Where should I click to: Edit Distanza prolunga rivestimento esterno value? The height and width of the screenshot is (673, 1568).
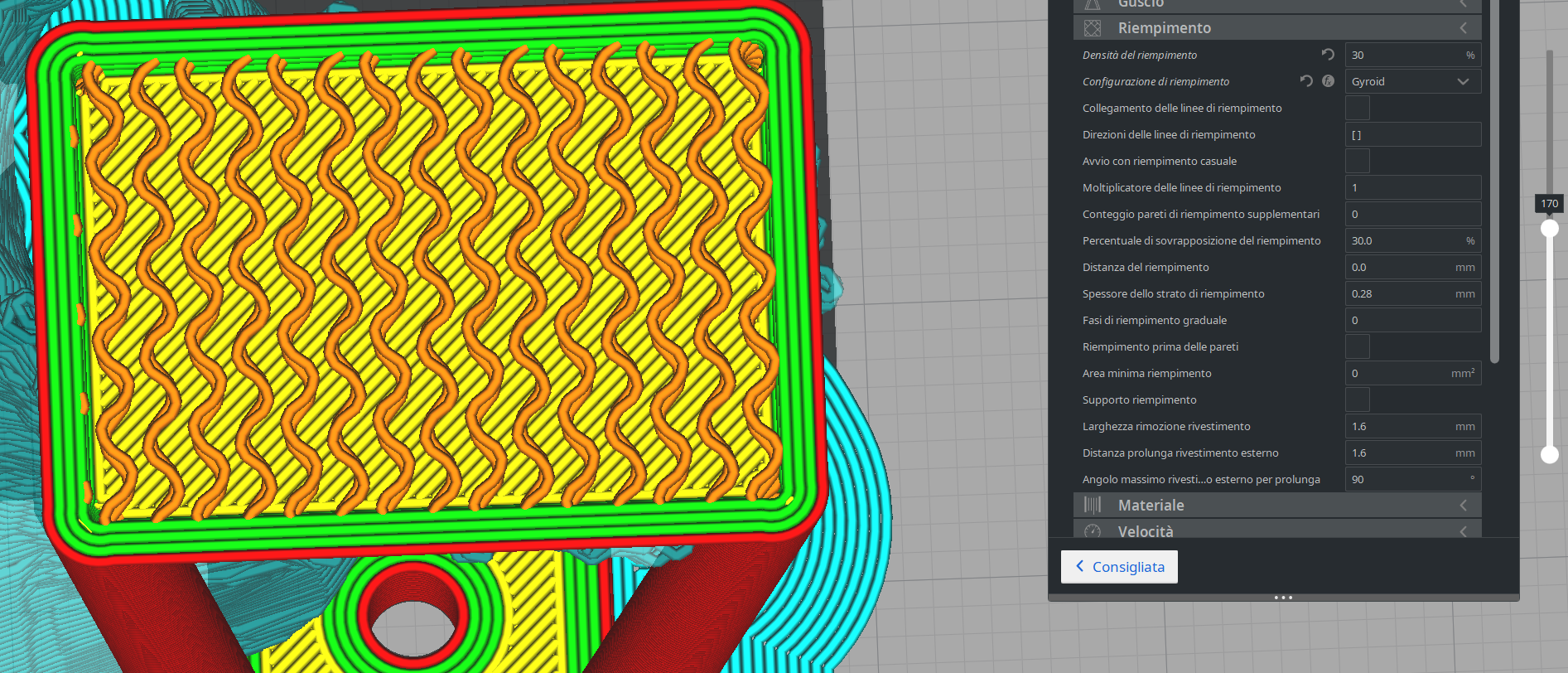click(x=1413, y=453)
